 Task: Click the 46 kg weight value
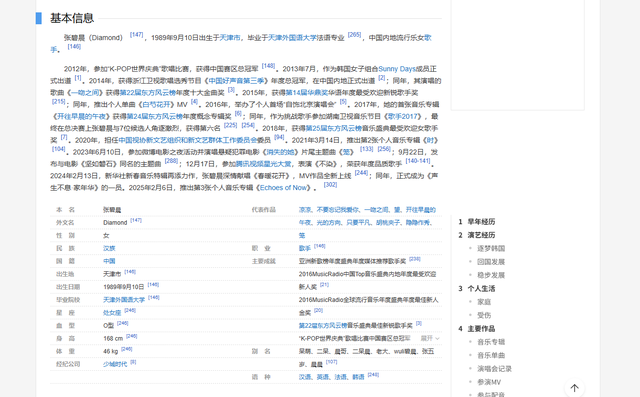[x=110, y=351]
